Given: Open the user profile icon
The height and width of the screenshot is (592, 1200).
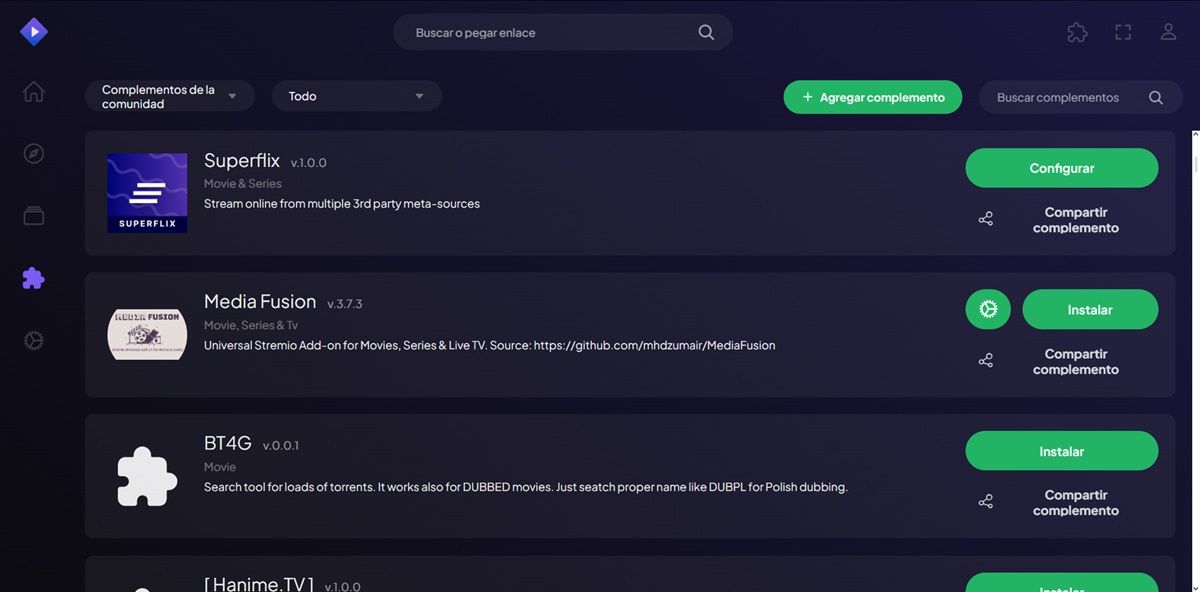Looking at the screenshot, I should pyautogui.click(x=1168, y=32).
